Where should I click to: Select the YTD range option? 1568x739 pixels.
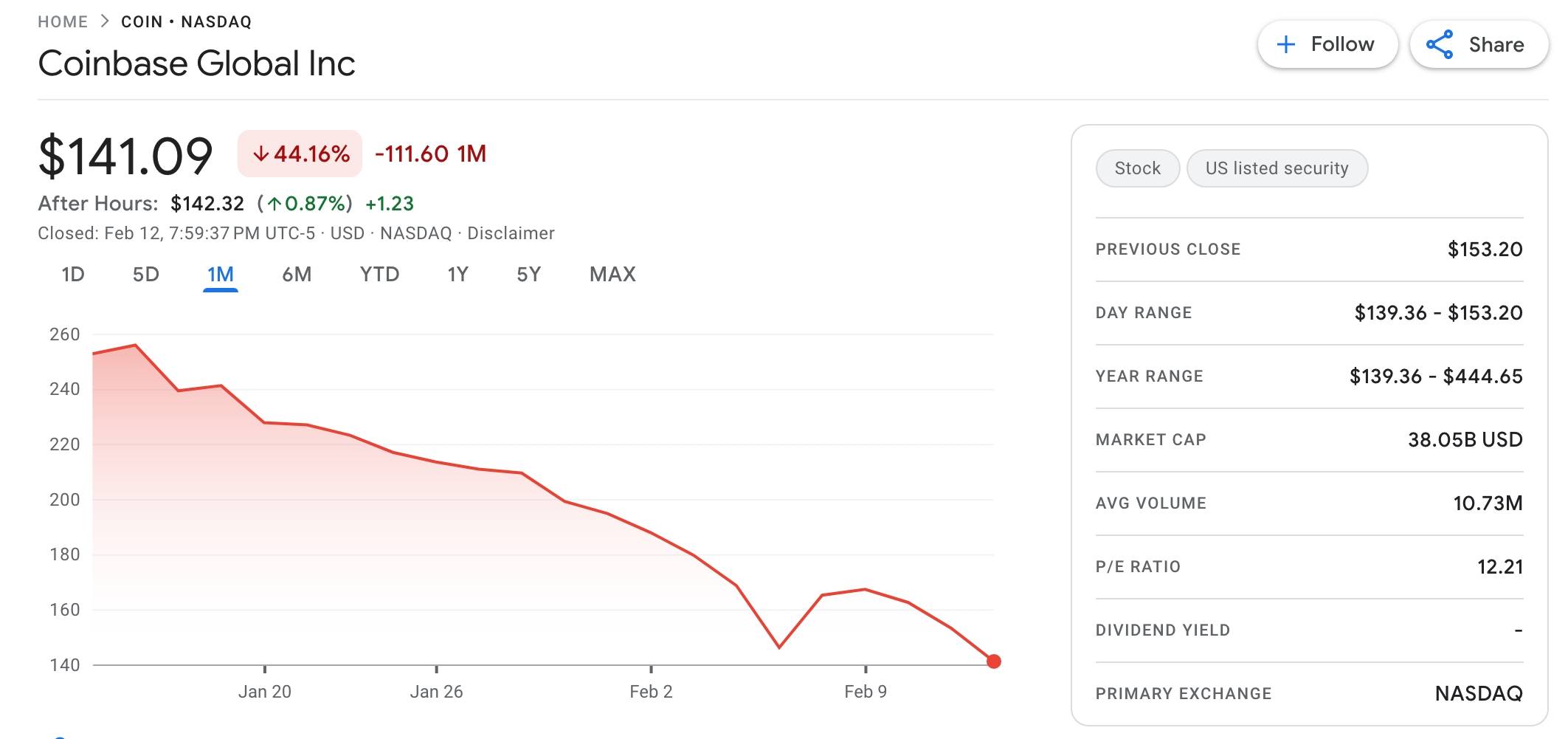379,274
